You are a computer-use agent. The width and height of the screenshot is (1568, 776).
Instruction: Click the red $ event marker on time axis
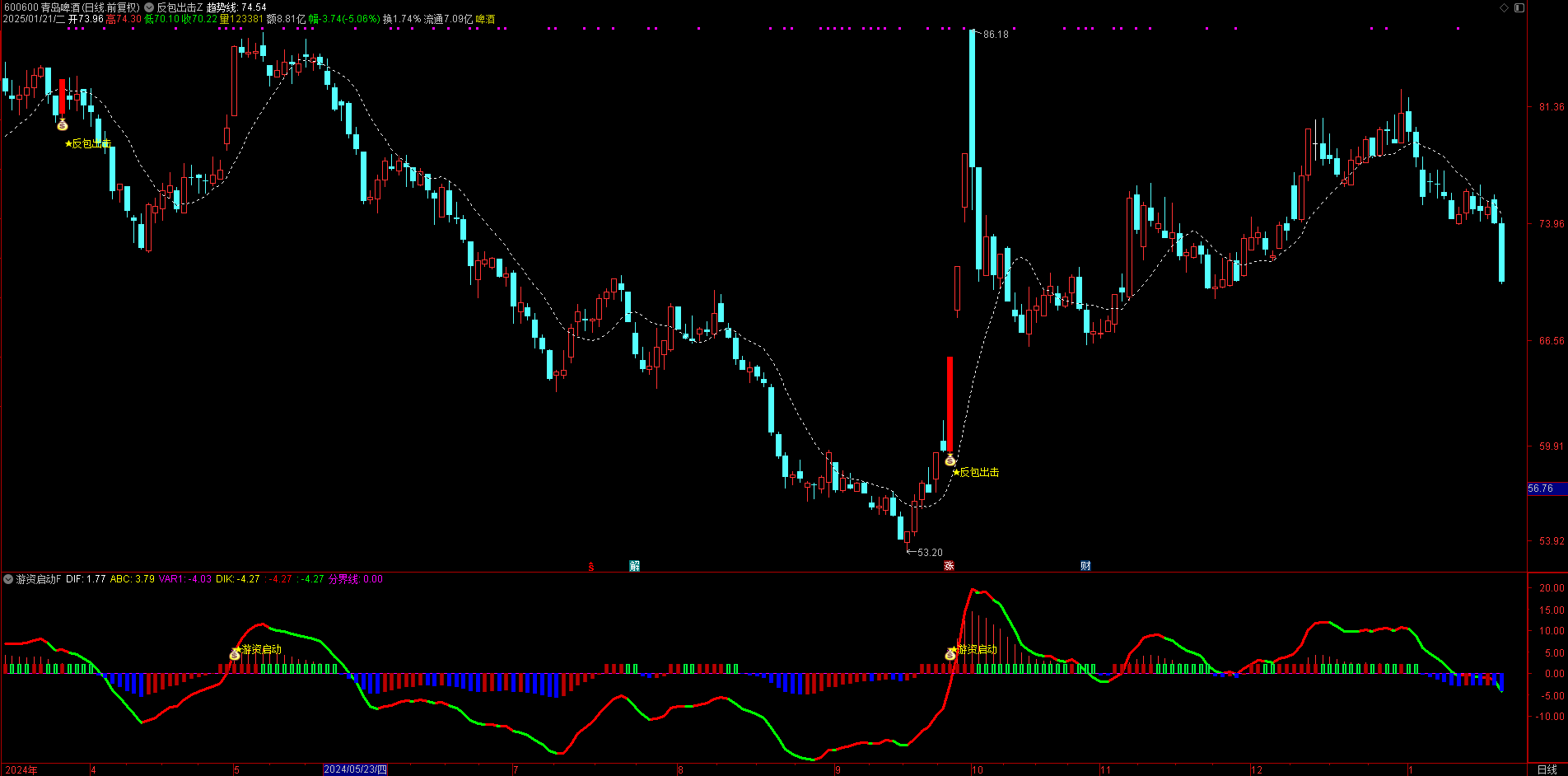click(590, 566)
